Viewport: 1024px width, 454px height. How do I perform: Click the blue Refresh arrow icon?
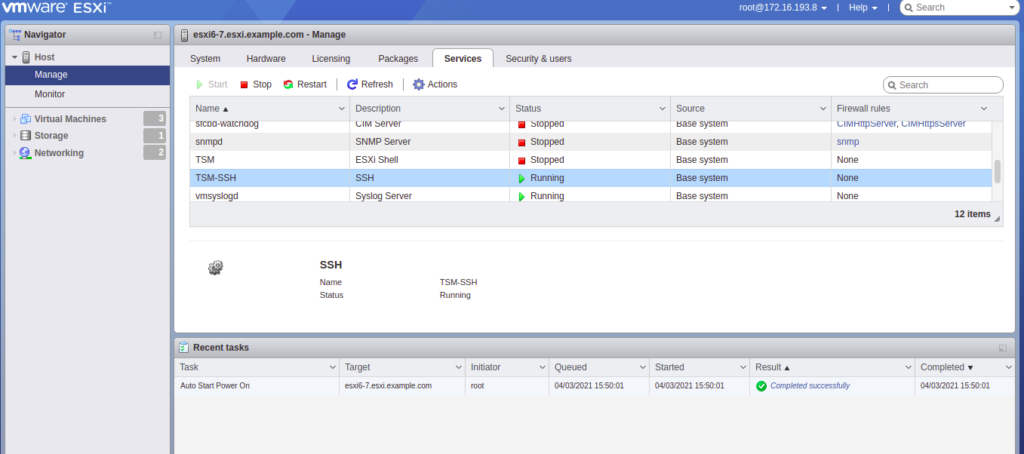click(x=352, y=84)
